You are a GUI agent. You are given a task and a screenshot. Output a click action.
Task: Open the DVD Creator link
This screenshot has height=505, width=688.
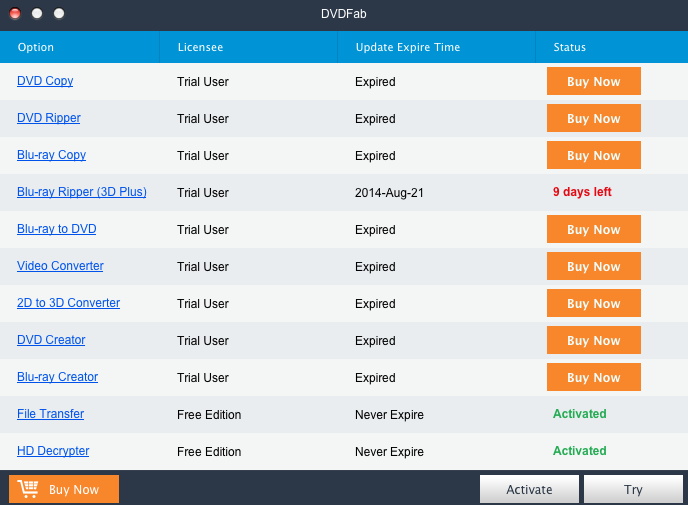pos(51,340)
